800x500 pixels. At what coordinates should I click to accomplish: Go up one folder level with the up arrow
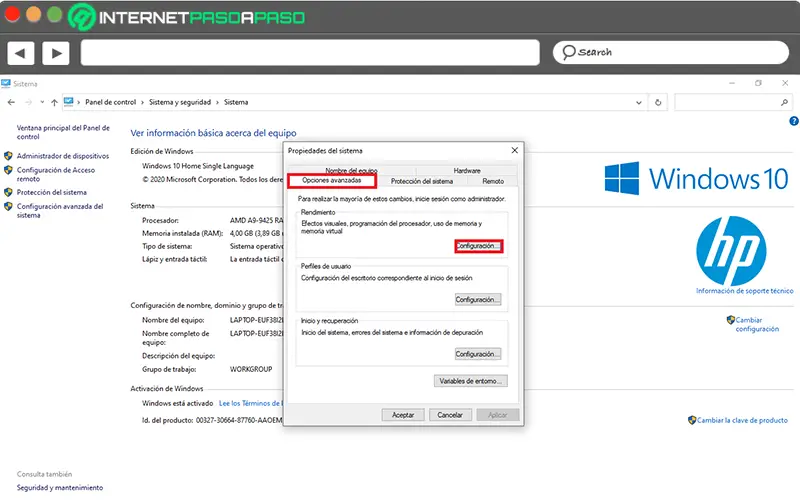point(54,102)
